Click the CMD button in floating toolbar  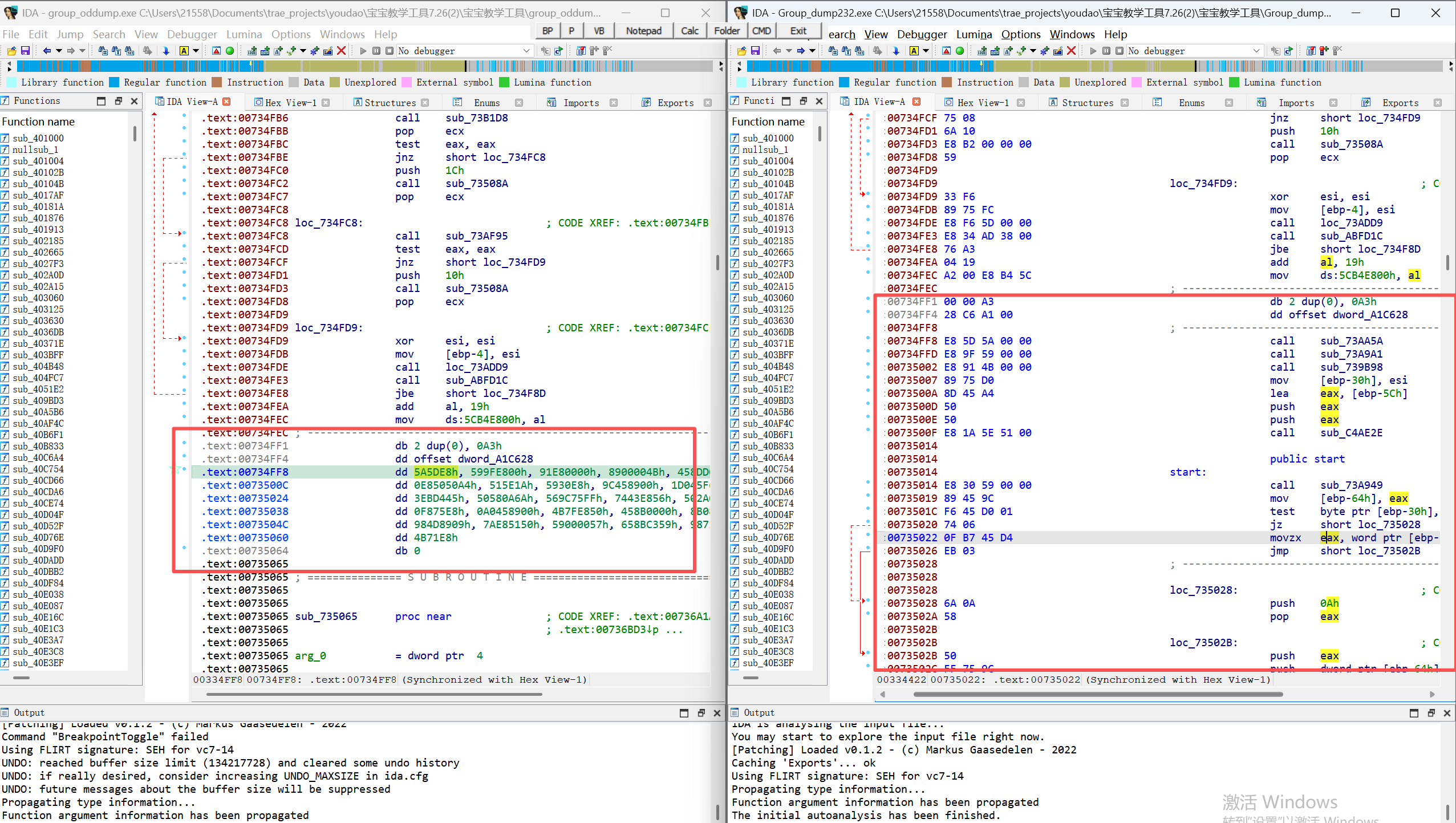(x=761, y=31)
